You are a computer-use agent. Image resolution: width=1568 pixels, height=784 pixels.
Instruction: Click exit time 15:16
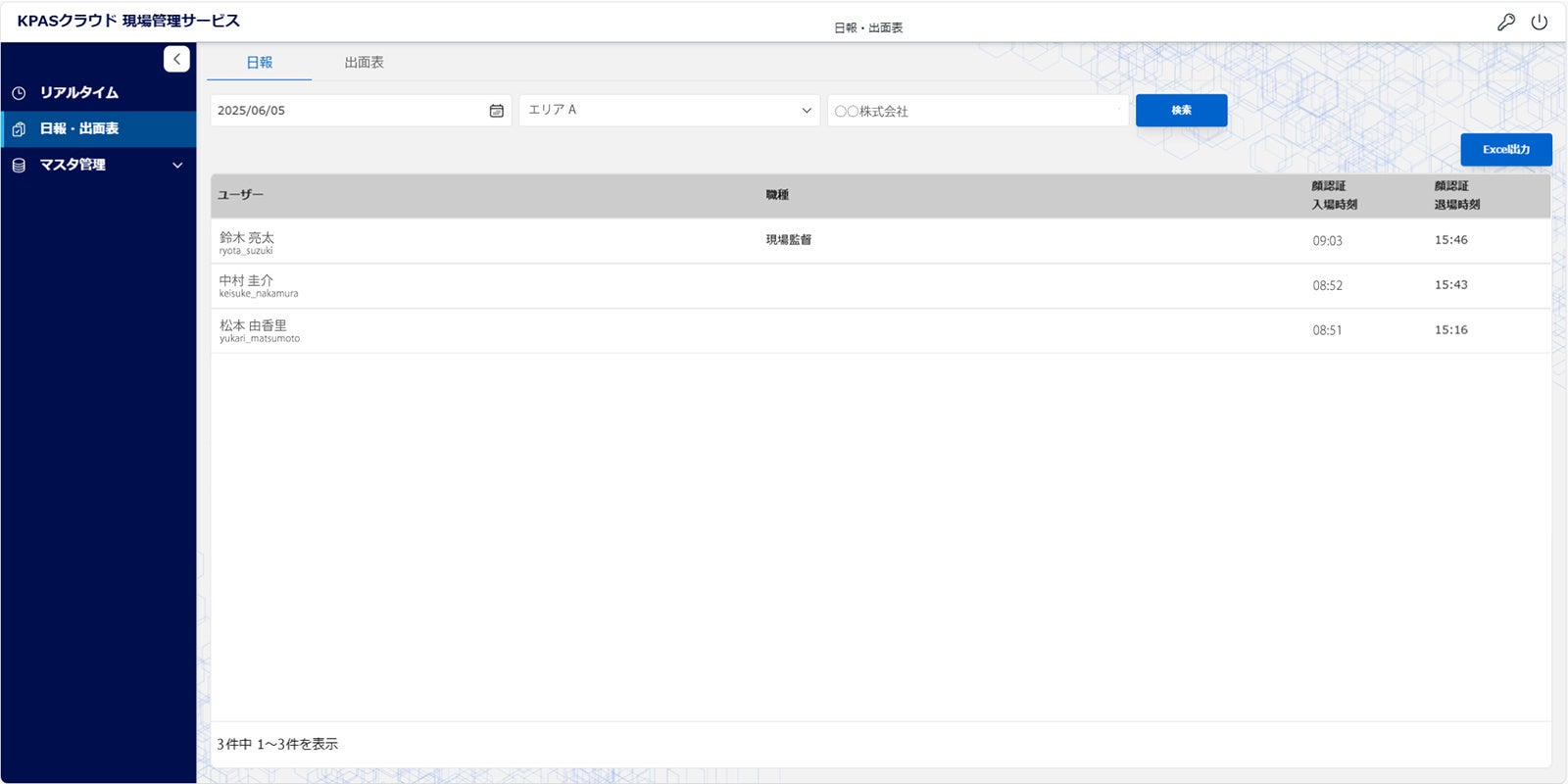click(x=1451, y=330)
